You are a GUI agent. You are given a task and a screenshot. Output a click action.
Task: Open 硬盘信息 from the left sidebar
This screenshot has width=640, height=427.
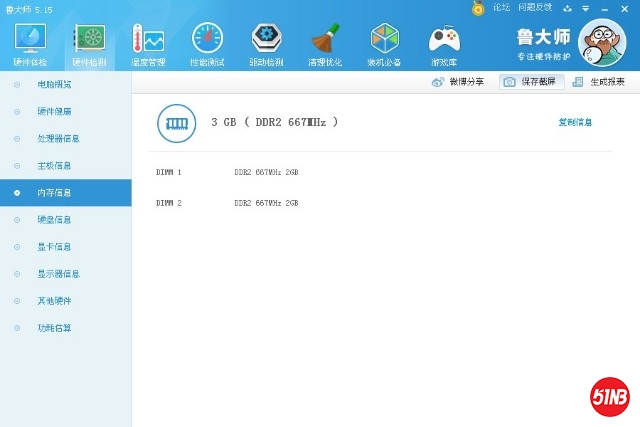tap(54, 219)
